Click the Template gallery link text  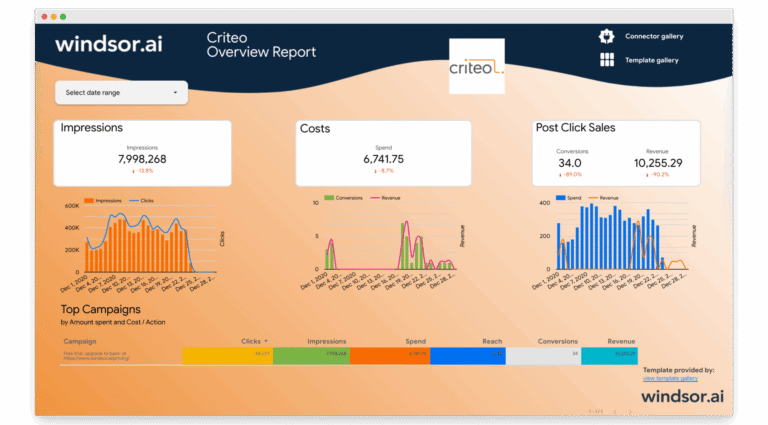(651, 60)
